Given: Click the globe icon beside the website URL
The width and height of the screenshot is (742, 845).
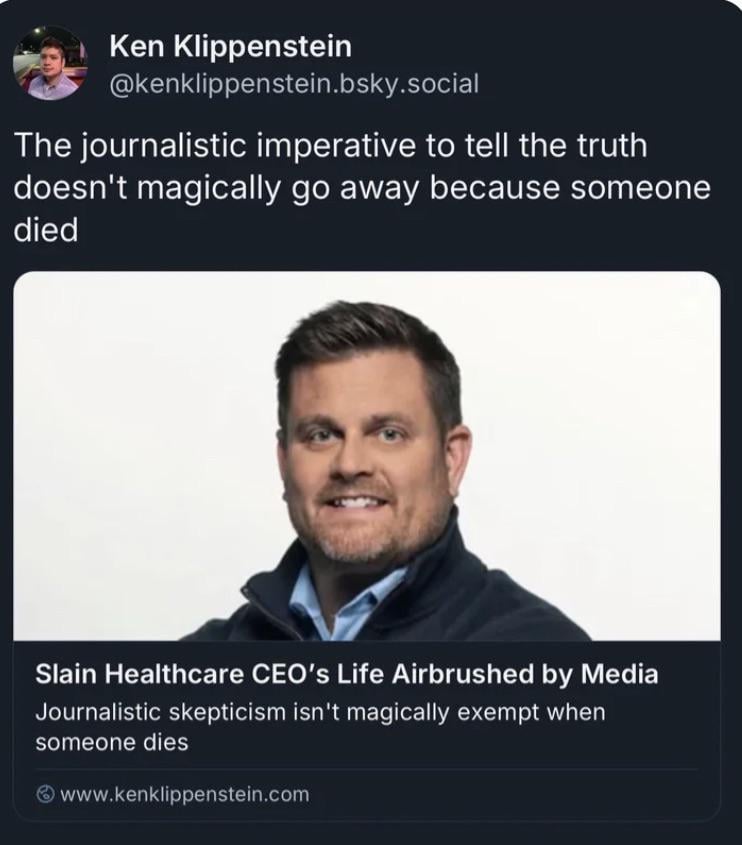Looking at the screenshot, I should click(x=44, y=795).
